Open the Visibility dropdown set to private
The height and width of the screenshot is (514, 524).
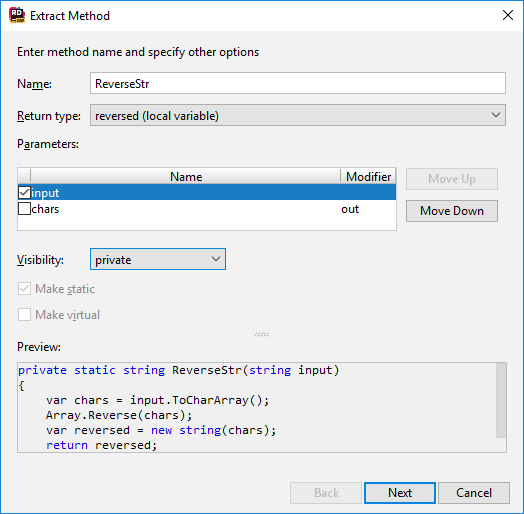(x=158, y=259)
